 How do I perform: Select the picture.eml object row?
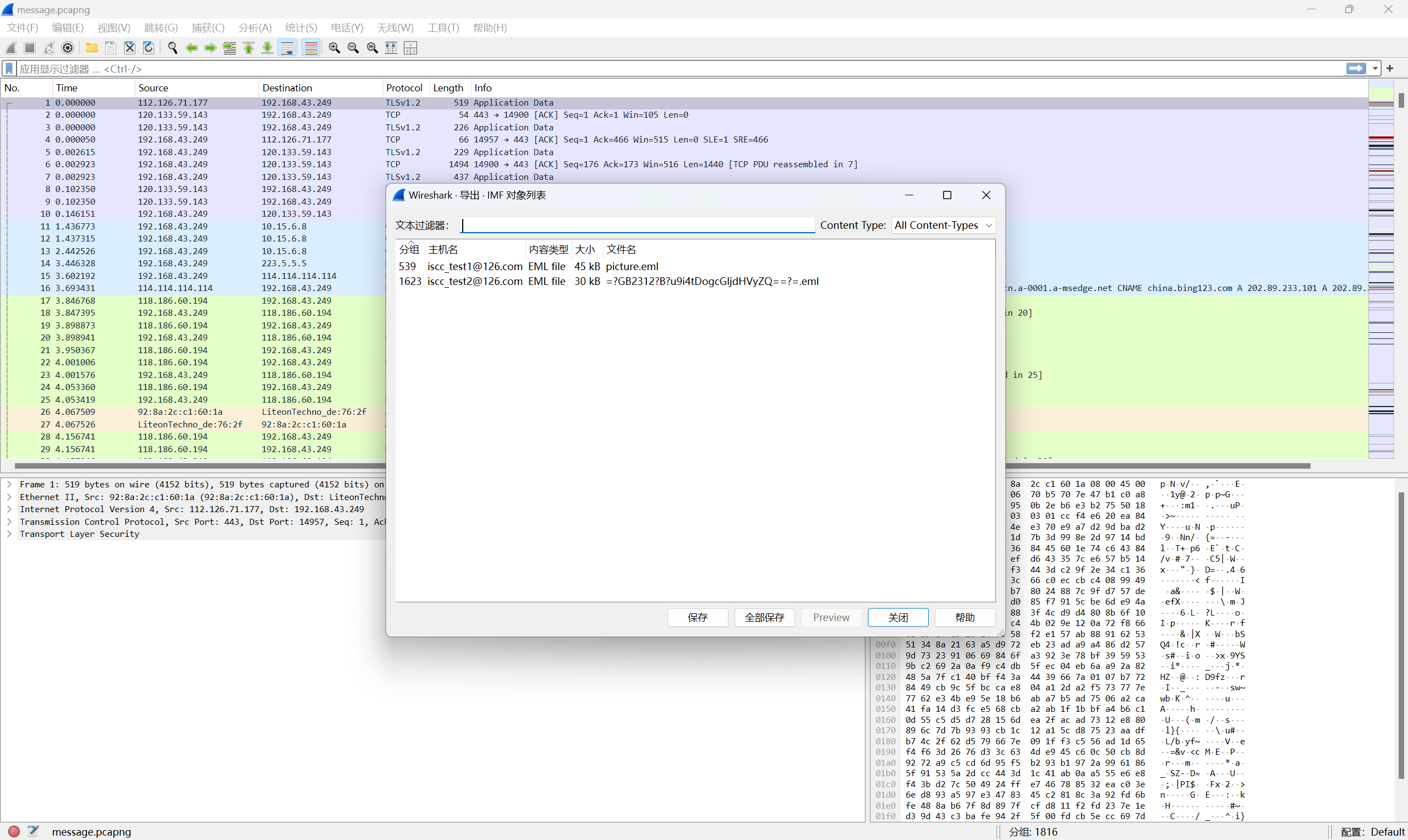point(695,266)
